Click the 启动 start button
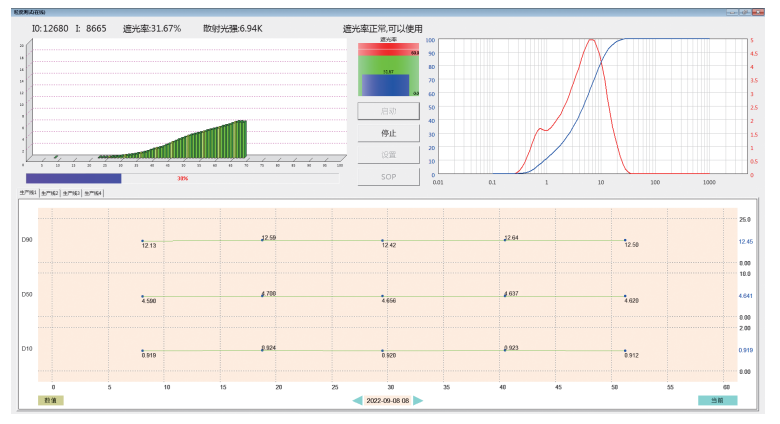This screenshot has width=780, height=424. 388,110
